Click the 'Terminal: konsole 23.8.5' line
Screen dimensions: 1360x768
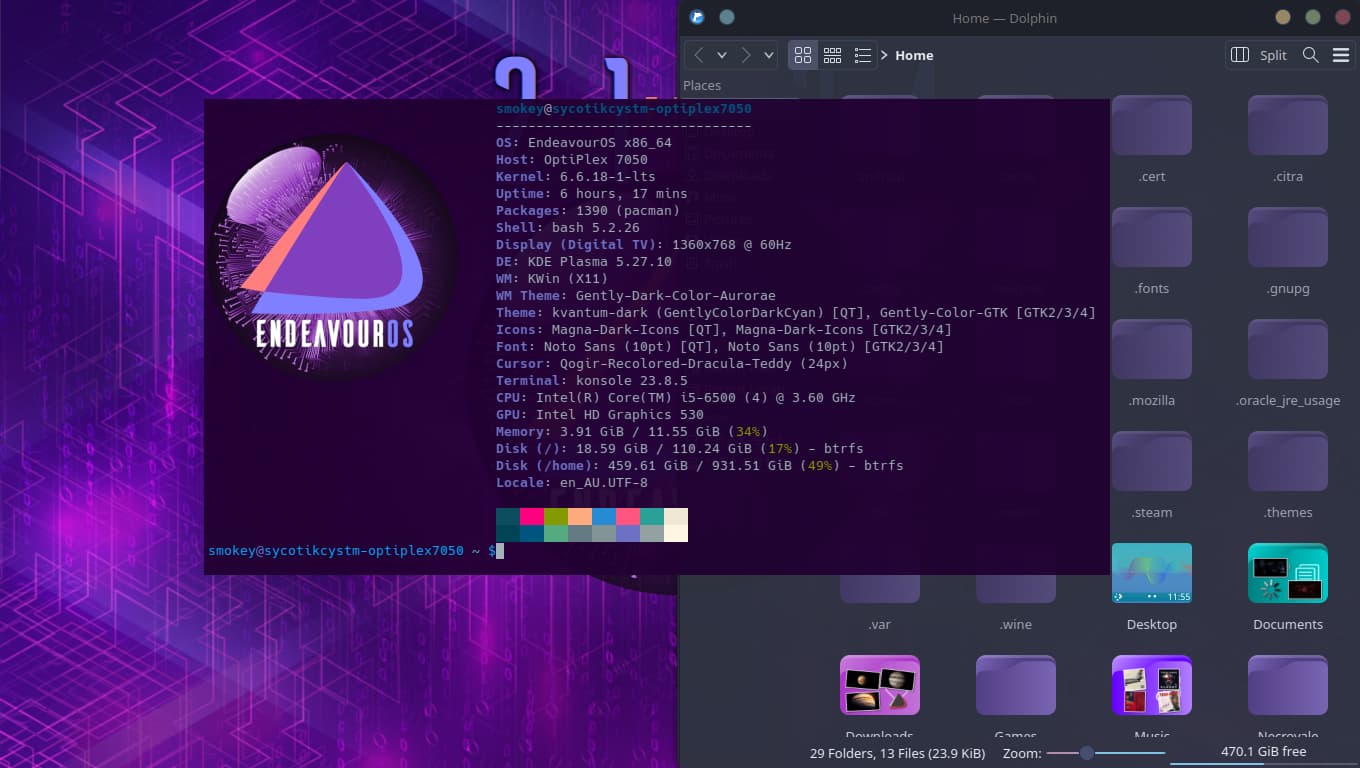[x=592, y=381]
